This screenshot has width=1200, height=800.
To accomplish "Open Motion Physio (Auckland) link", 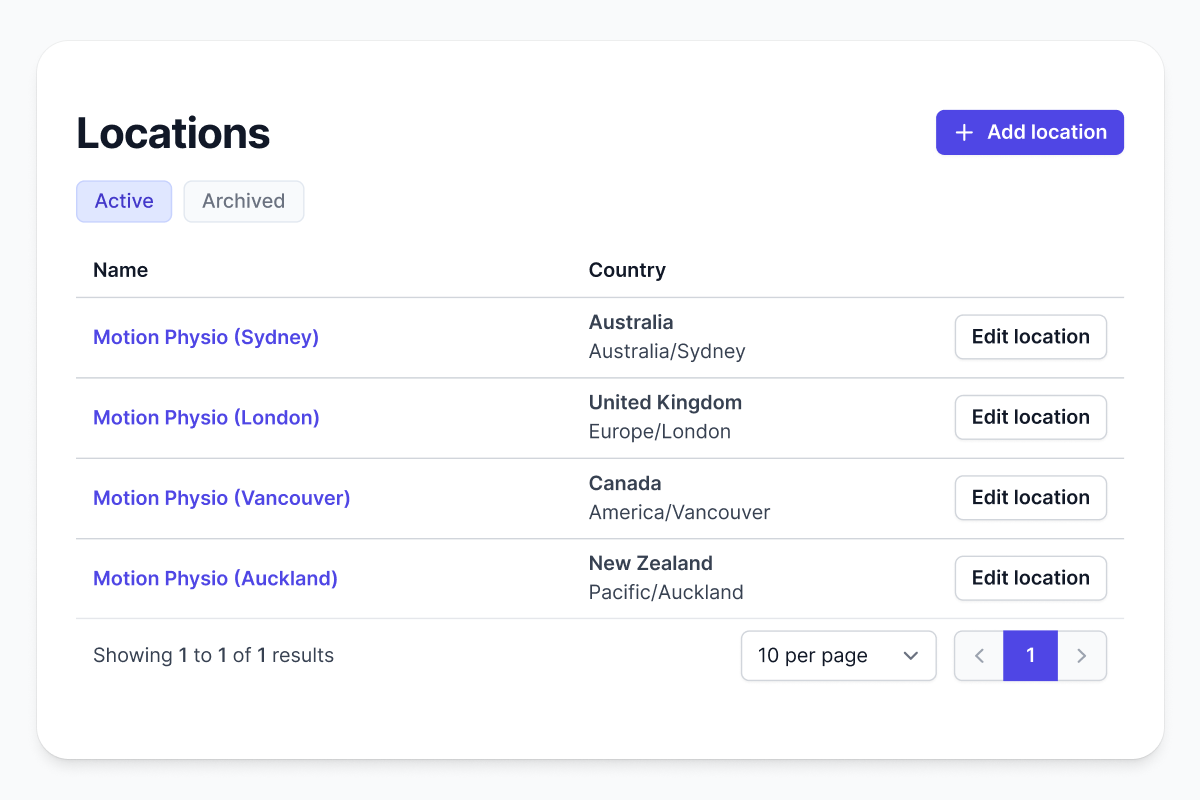I will tap(215, 578).
